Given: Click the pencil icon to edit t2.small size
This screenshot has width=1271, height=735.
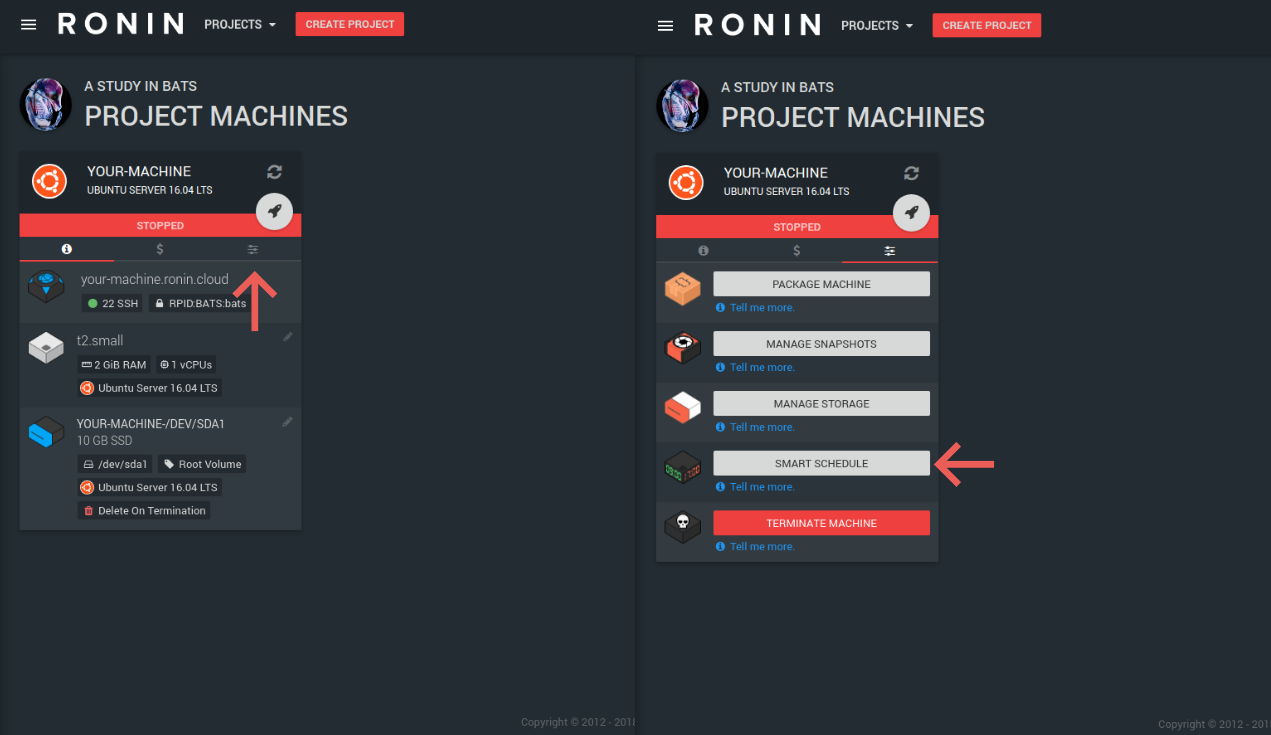Looking at the screenshot, I should (288, 337).
